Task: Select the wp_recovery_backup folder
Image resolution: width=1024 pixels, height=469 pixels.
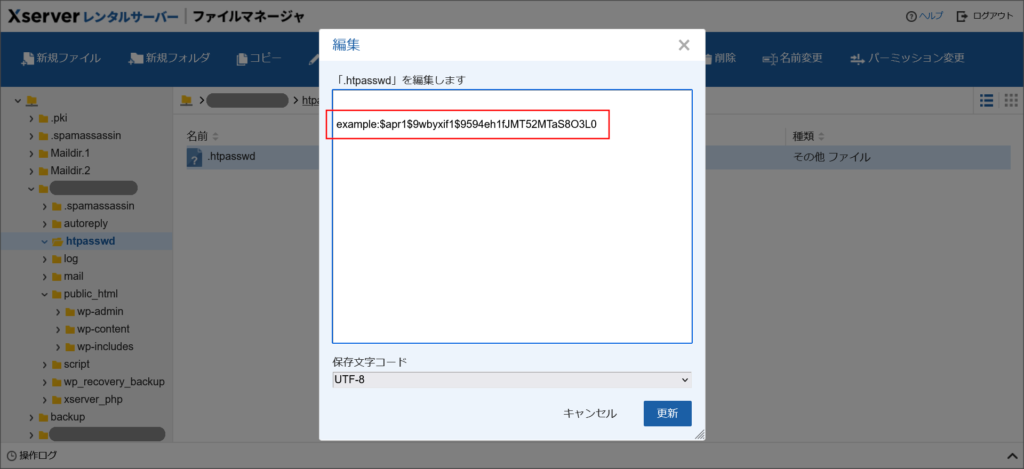Action: (114, 382)
